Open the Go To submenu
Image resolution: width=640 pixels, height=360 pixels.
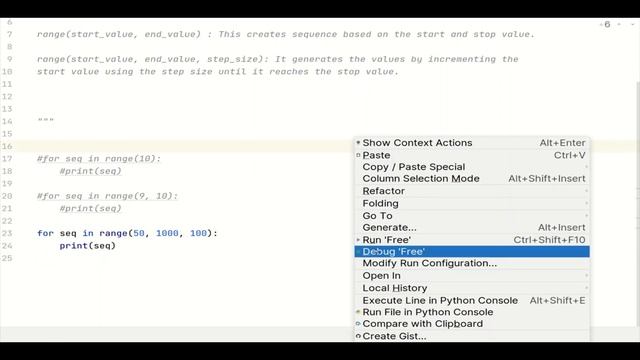tap(472, 216)
